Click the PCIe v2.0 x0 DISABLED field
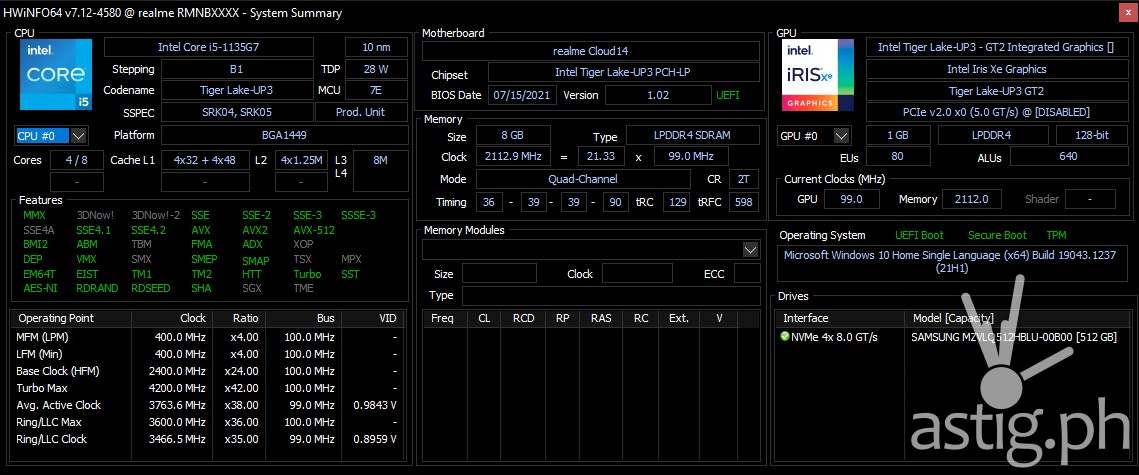 click(x=996, y=113)
